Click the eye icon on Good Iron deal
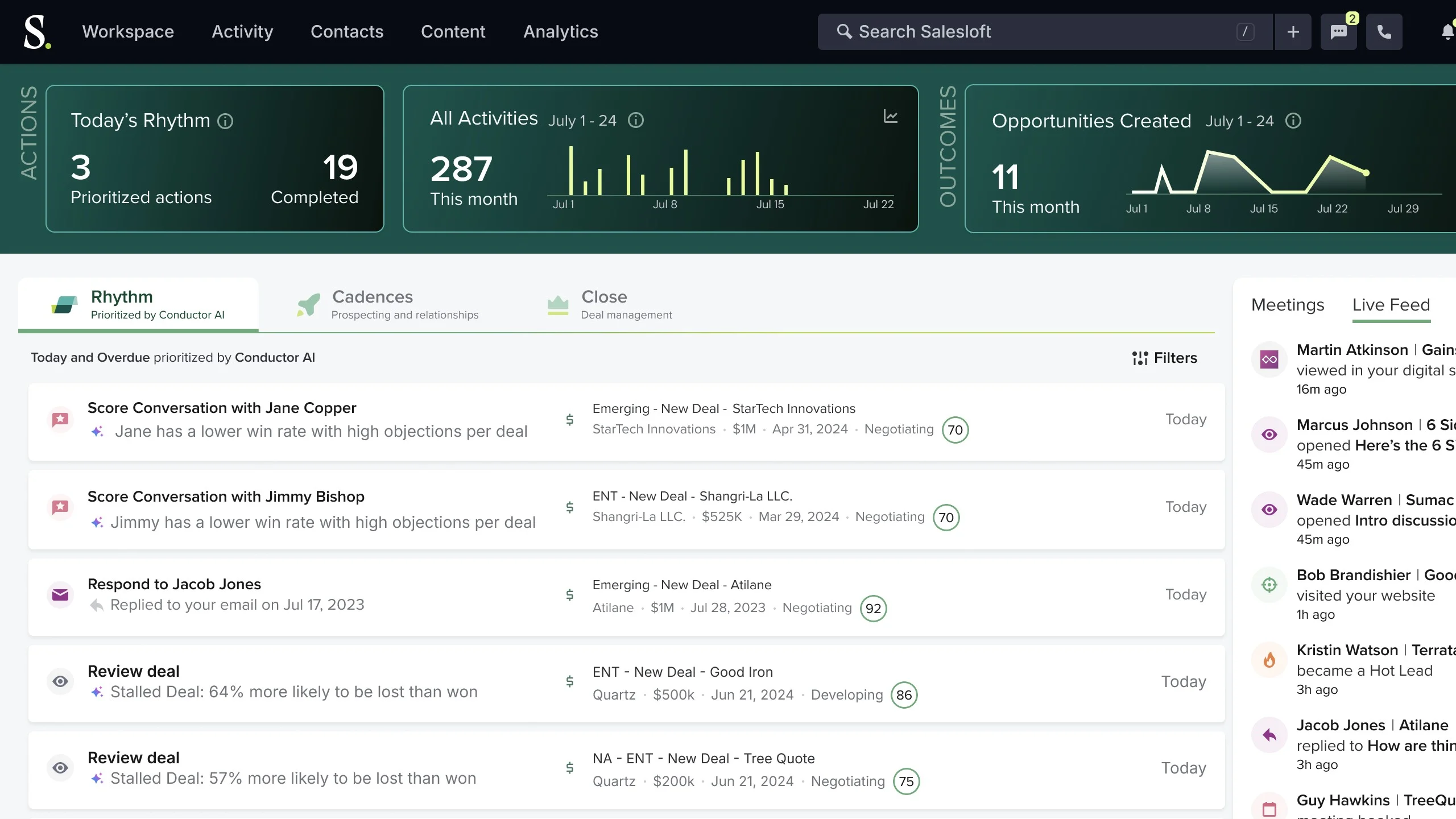 tap(60, 681)
